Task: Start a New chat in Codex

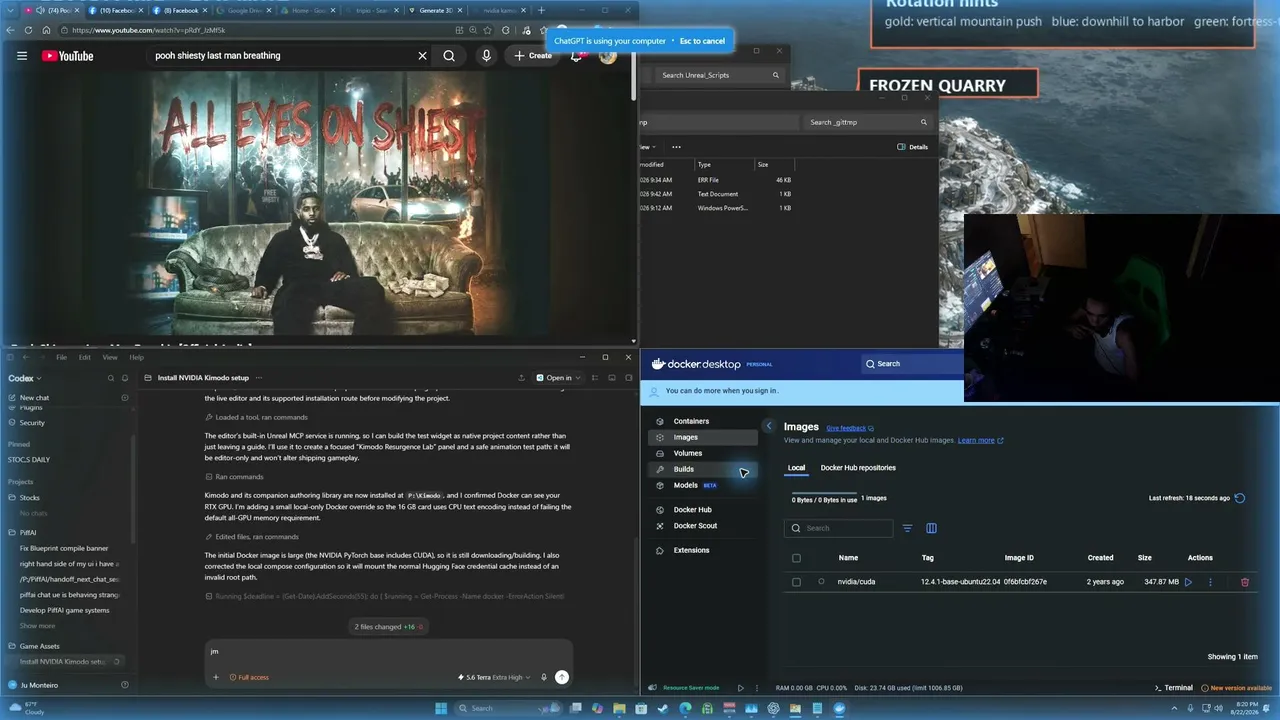Action: pos(34,398)
